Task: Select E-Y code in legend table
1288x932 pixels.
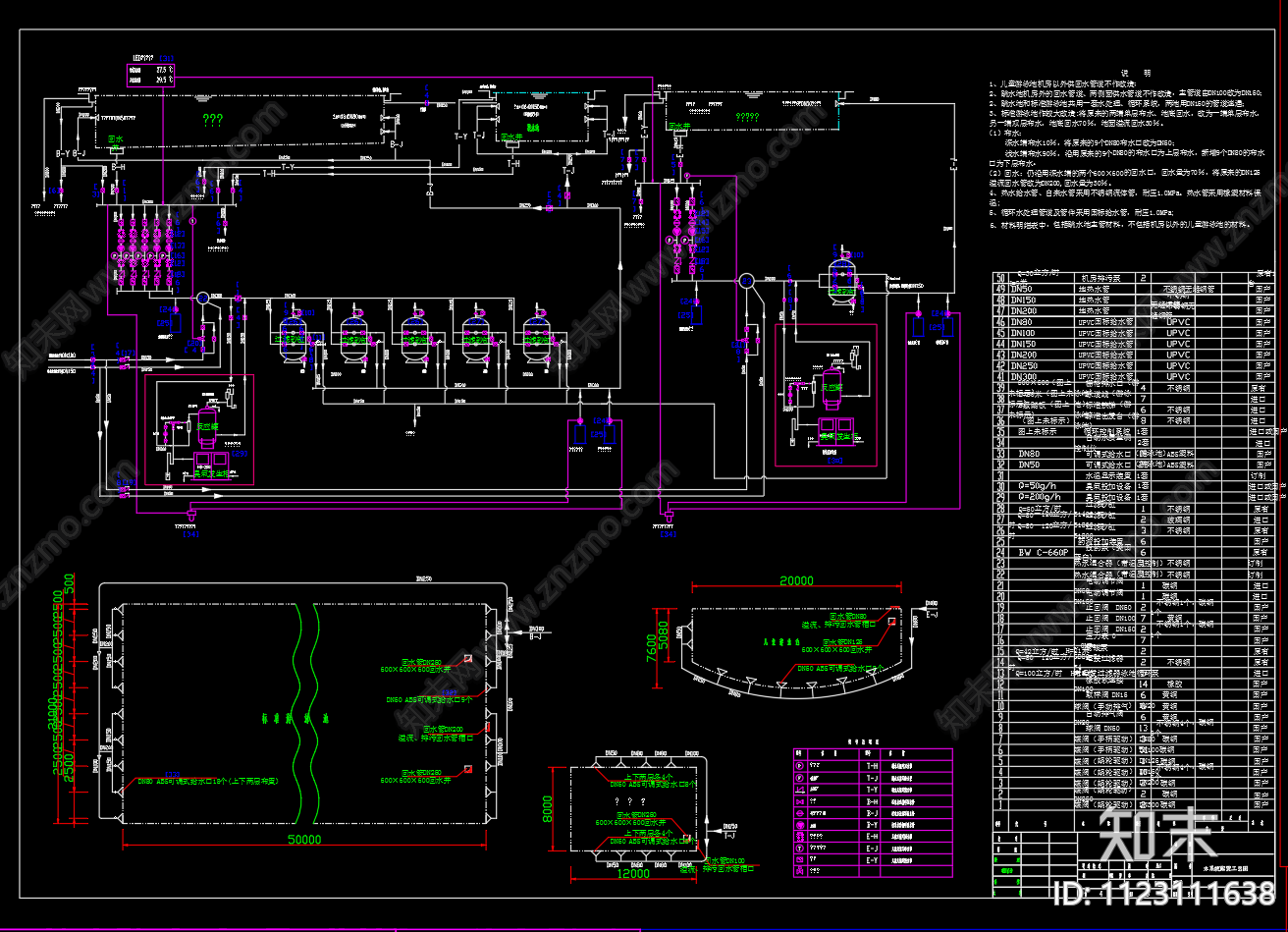Action: pos(873,860)
